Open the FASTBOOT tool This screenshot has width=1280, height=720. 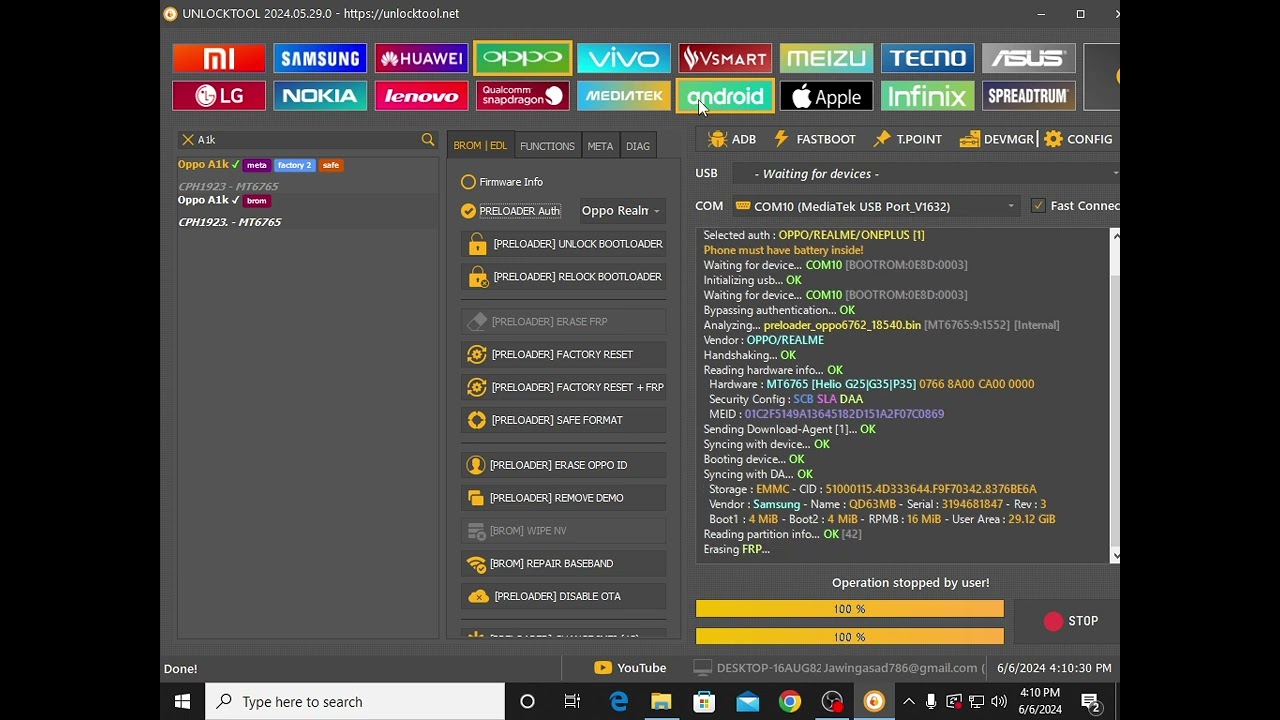[x=814, y=139]
